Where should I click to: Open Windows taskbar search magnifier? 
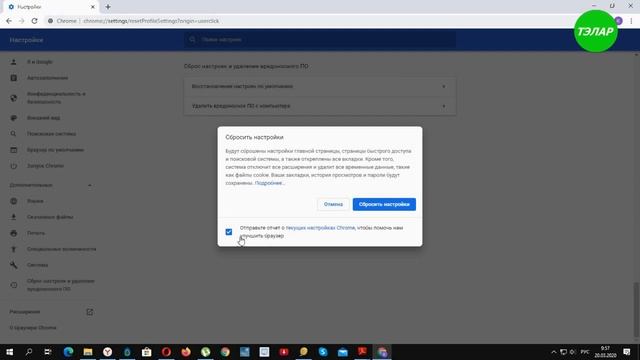click(x=29, y=352)
